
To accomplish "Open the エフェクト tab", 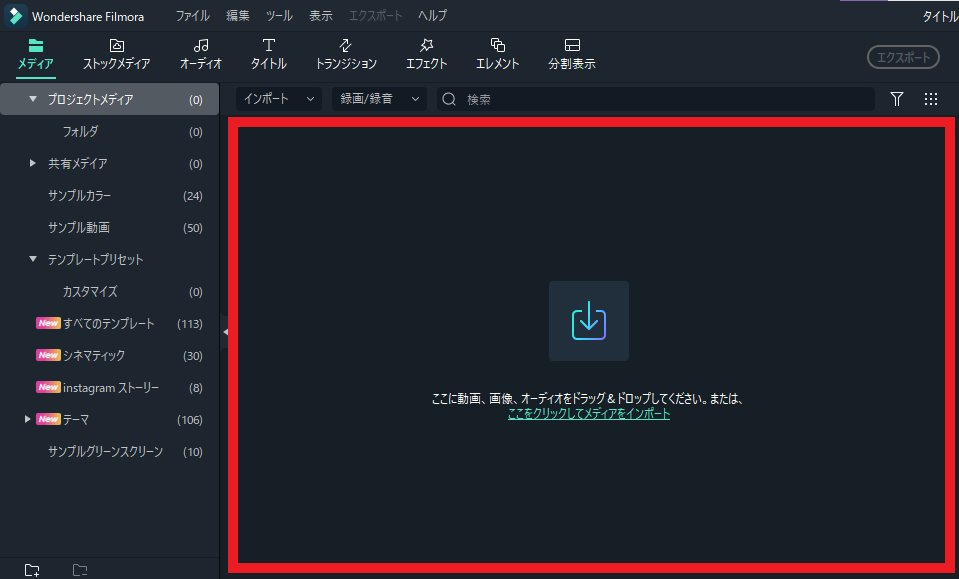I will 426,55.
